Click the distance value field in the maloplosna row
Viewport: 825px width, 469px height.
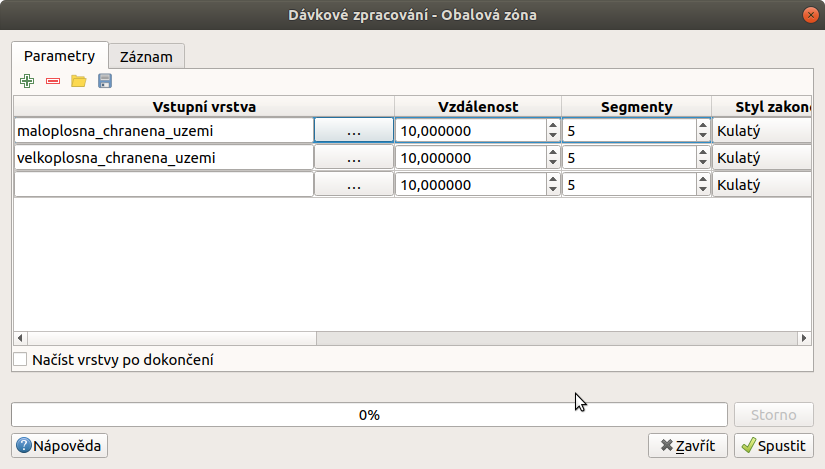click(471, 131)
